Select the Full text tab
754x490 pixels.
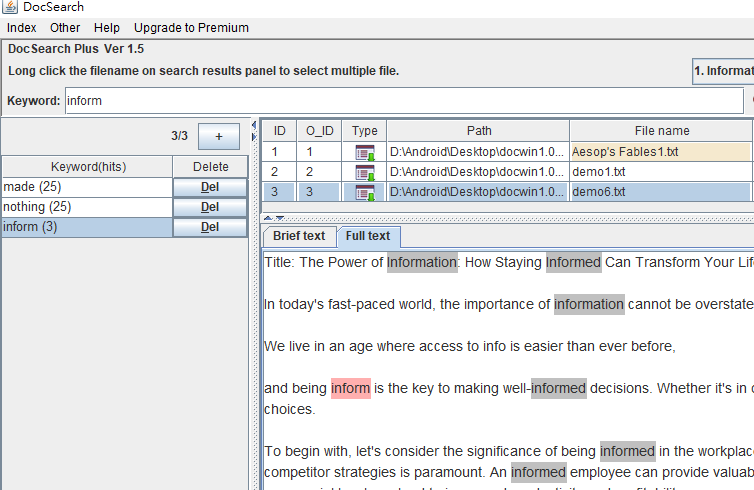368,236
